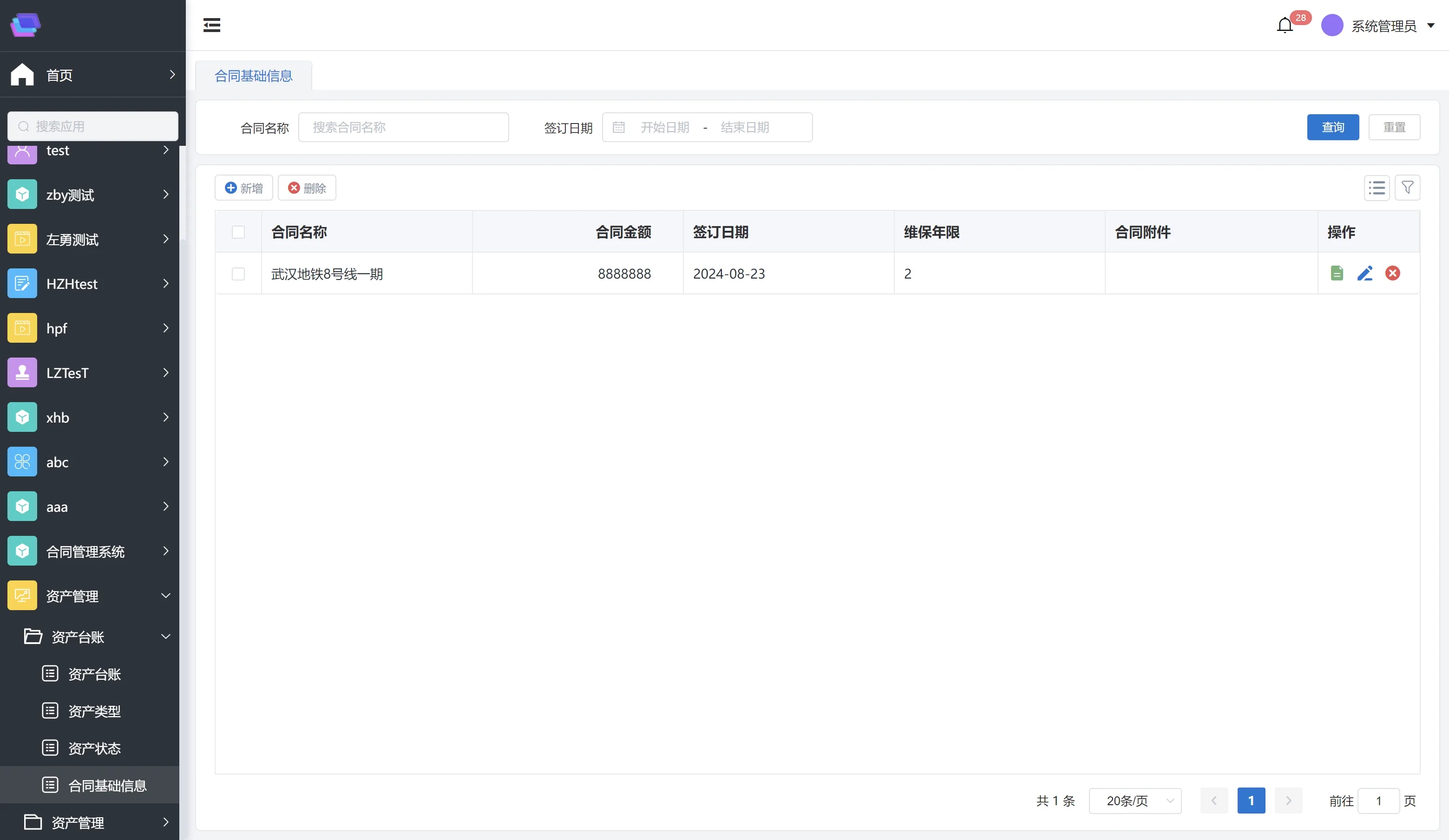Click the home icon in sidebar

coord(22,75)
